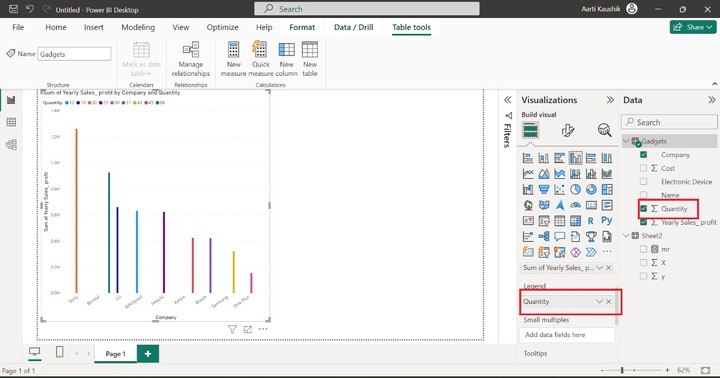
Task: Open Table view from the left sidebar
Action: (11, 122)
